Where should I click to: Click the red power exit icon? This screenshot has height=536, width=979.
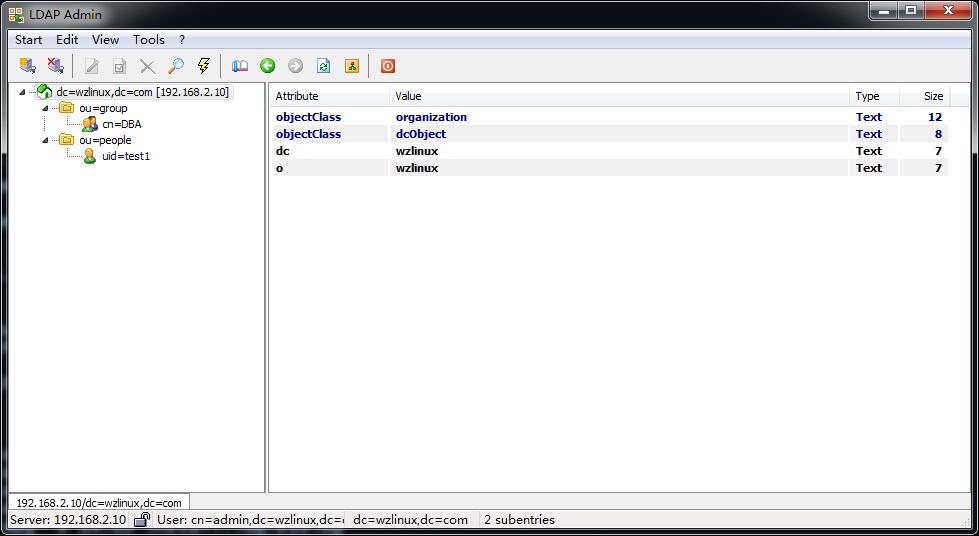point(388,66)
